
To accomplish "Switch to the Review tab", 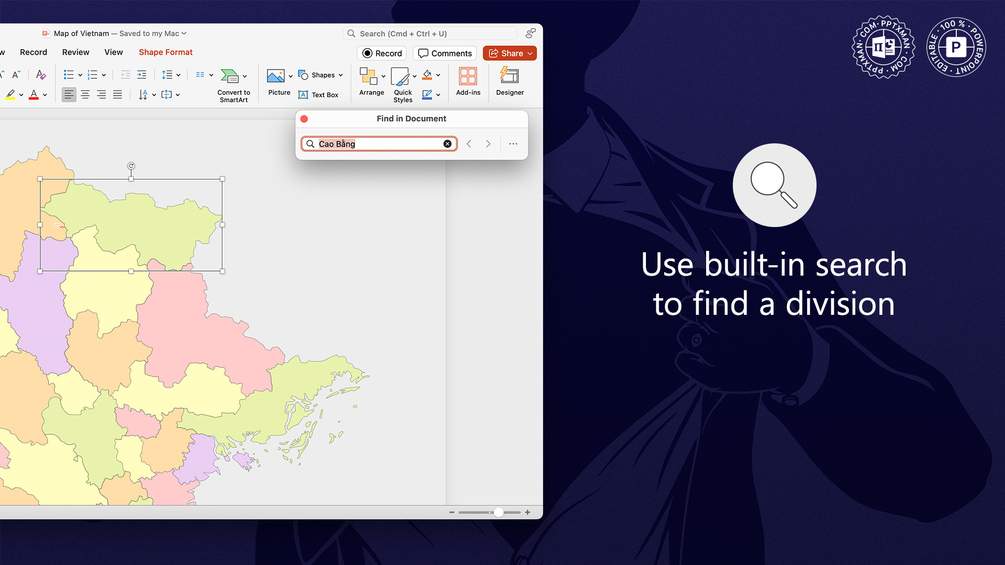I will click(x=76, y=53).
